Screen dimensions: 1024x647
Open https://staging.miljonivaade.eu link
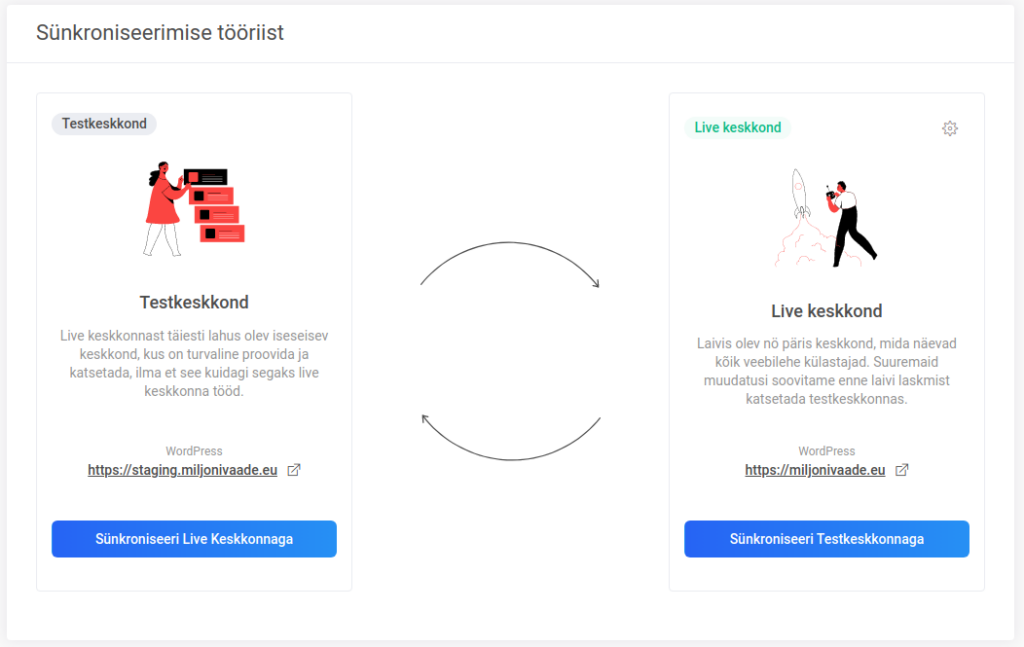pyautogui.click(x=182, y=470)
